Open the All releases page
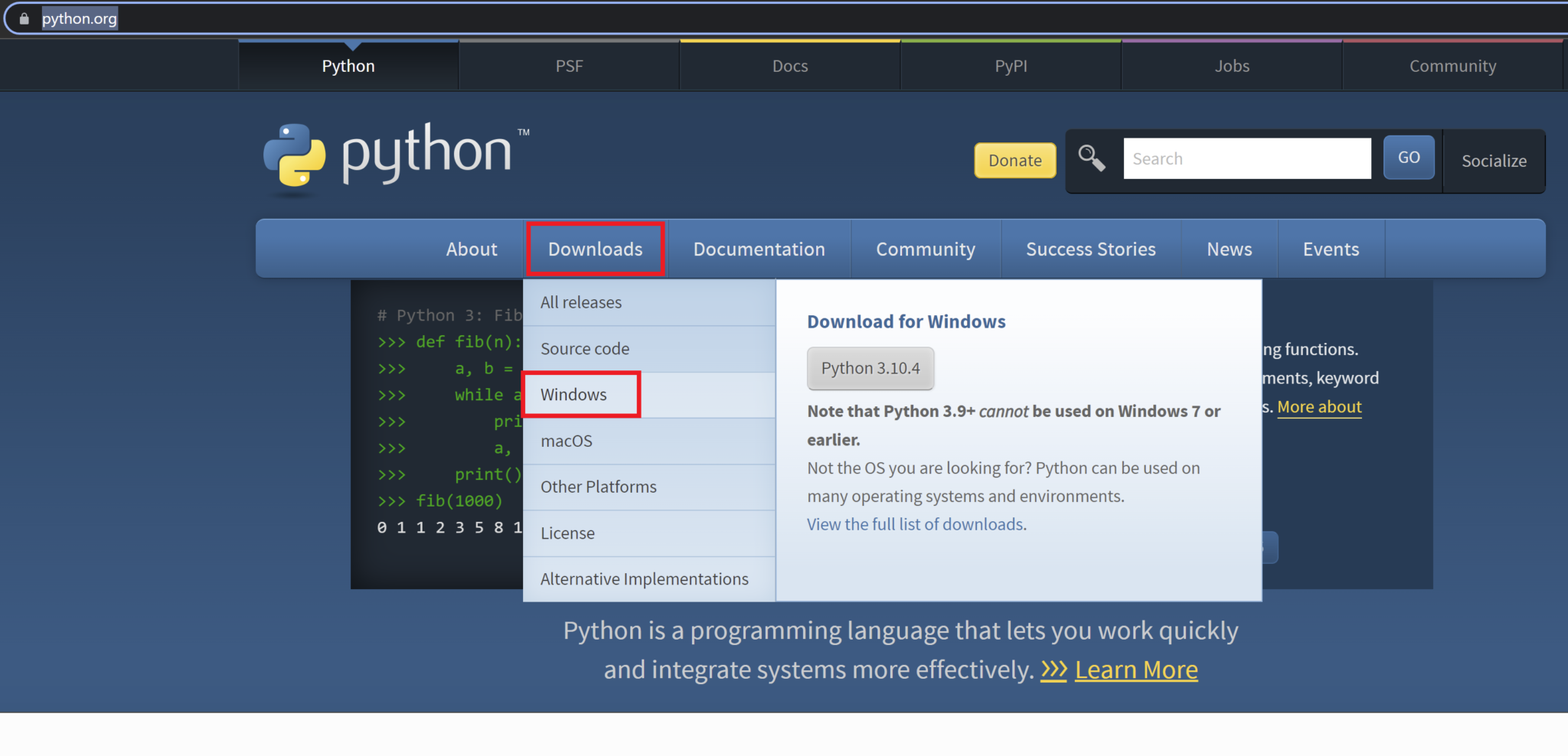 point(580,301)
